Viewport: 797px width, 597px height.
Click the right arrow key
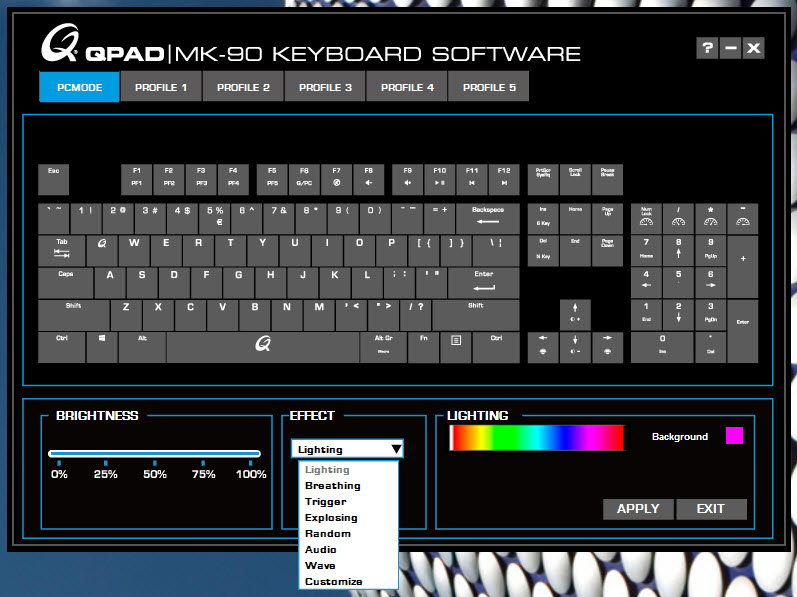coord(607,347)
